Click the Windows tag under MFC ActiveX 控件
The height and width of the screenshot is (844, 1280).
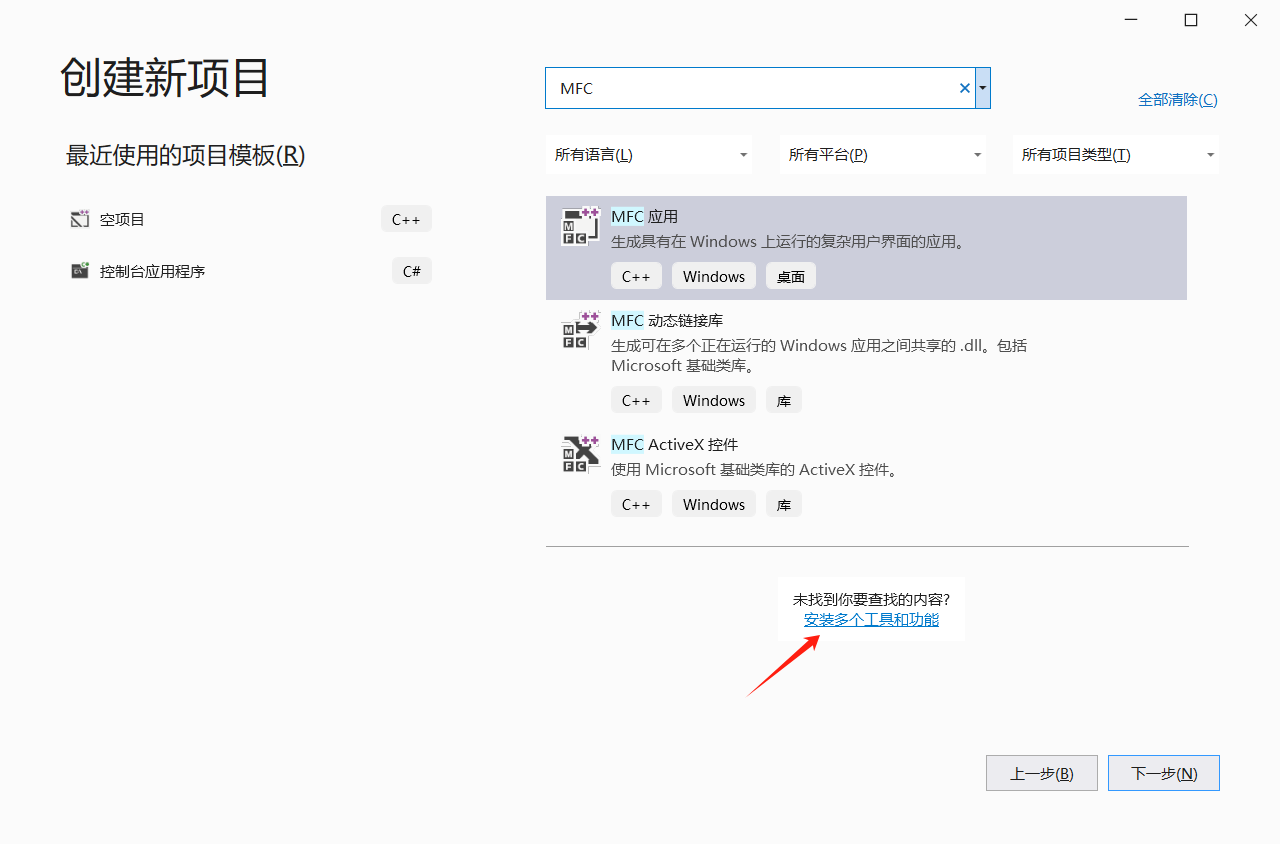(x=714, y=504)
